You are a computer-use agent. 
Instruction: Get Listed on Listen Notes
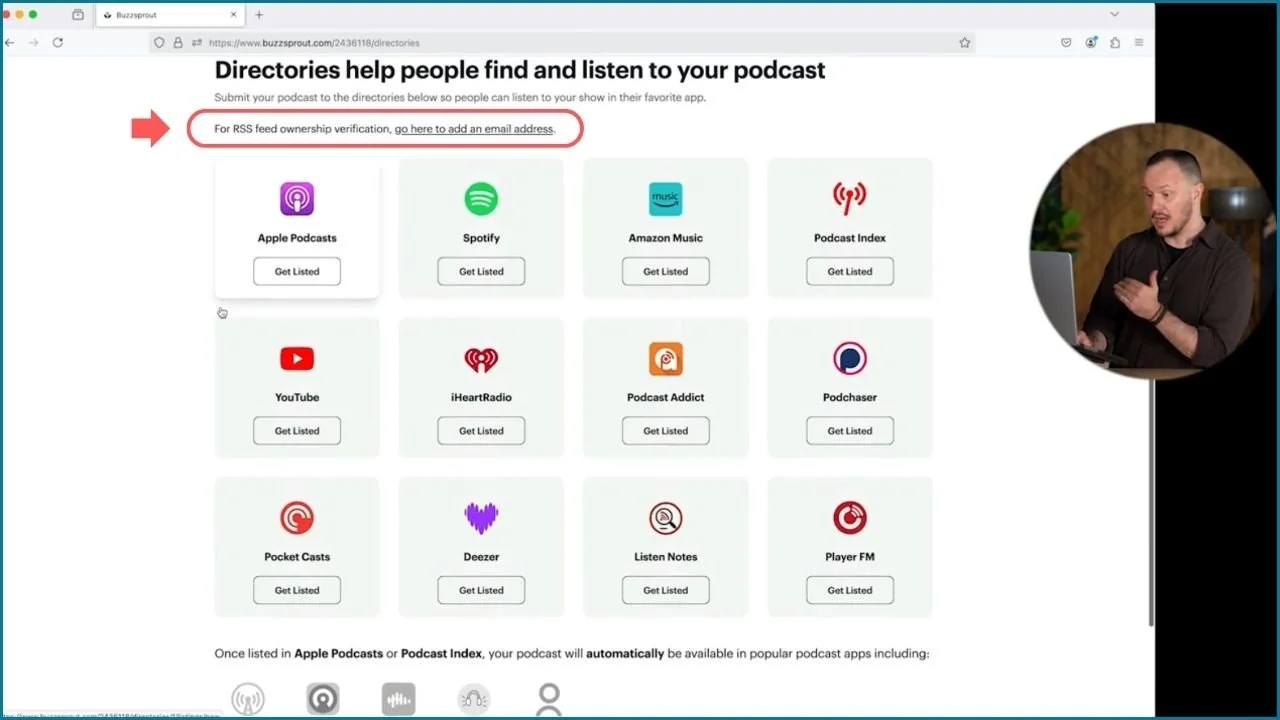[x=665, y=590]
